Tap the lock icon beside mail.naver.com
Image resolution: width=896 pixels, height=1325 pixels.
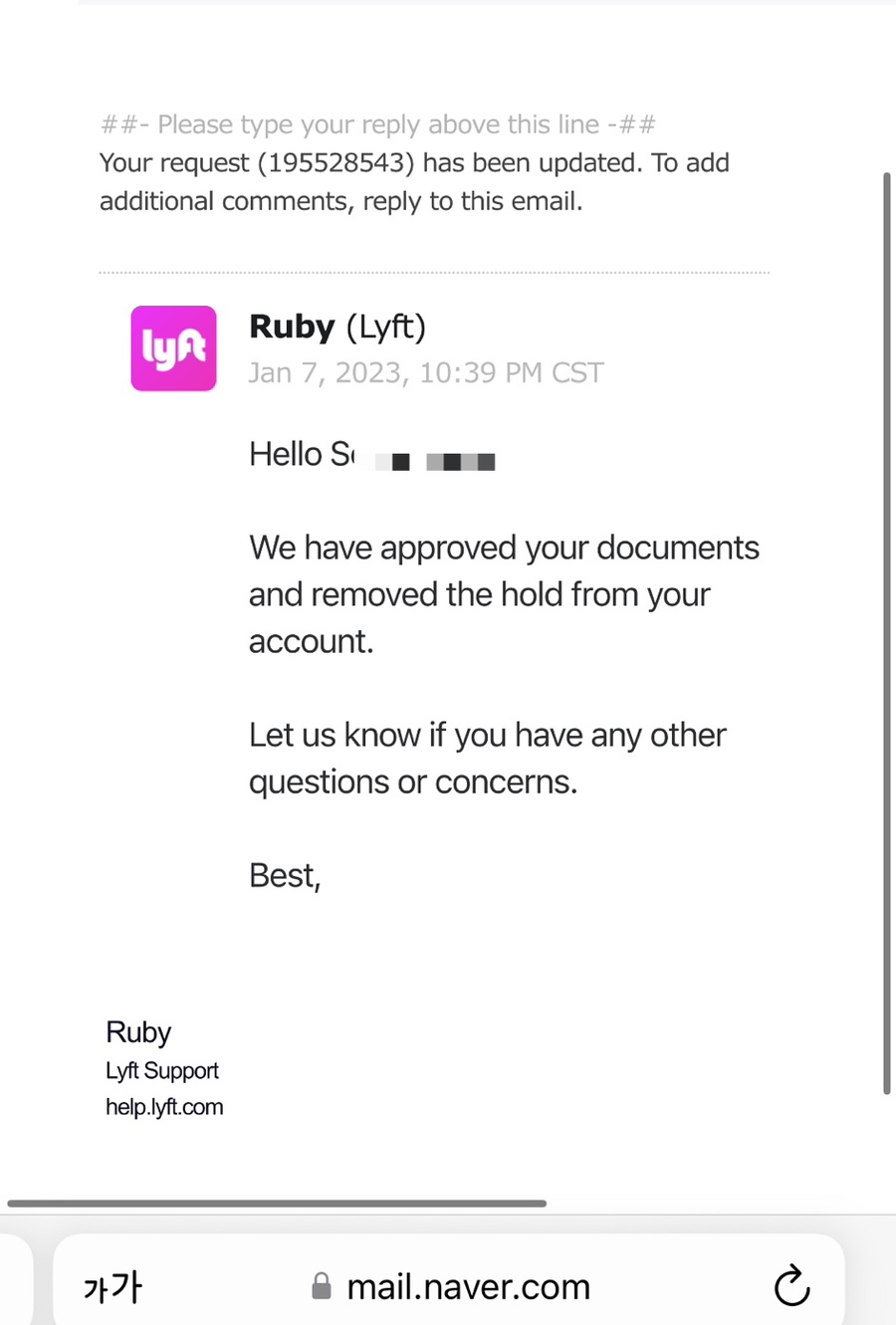tap(321, 1286)
